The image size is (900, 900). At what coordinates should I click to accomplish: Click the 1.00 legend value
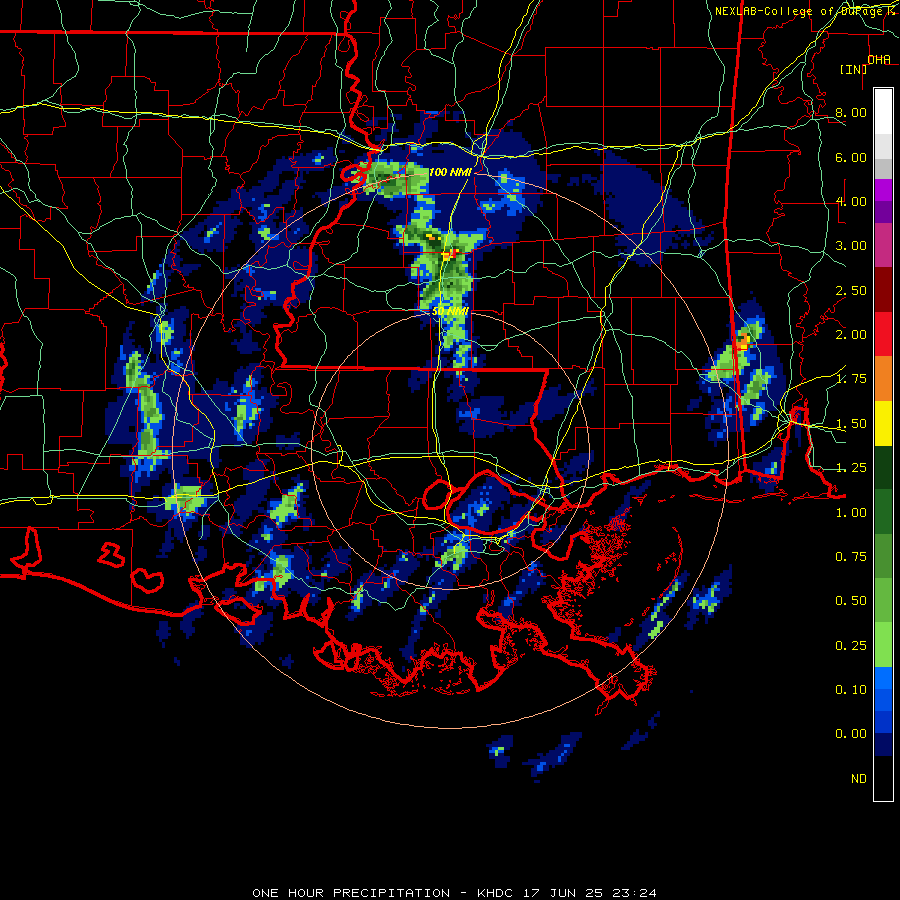click(851, 513)
